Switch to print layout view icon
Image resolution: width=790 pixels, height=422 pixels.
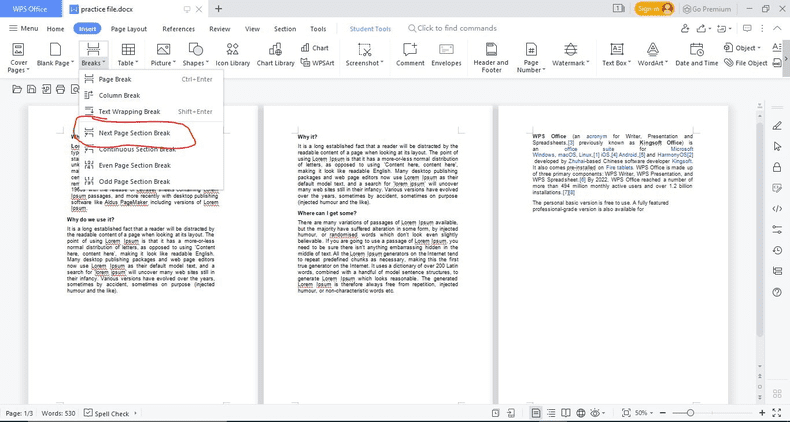tap(536, 413)
